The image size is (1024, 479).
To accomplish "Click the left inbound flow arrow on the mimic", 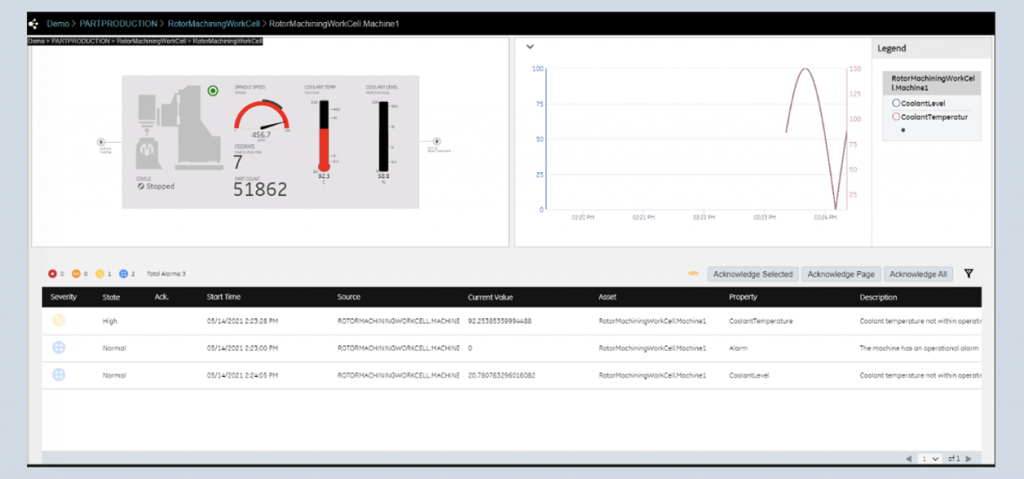I will click(x=101, y=143).
